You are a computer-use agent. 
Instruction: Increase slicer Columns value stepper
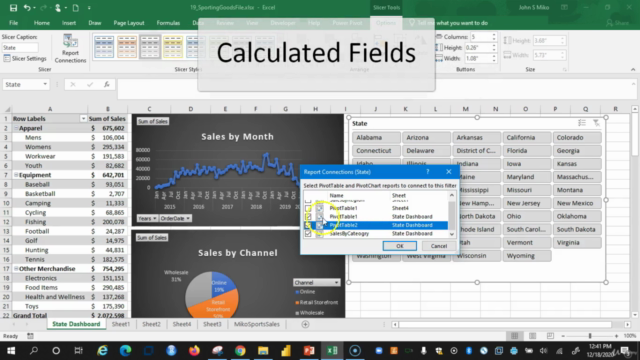click(494, 35)
